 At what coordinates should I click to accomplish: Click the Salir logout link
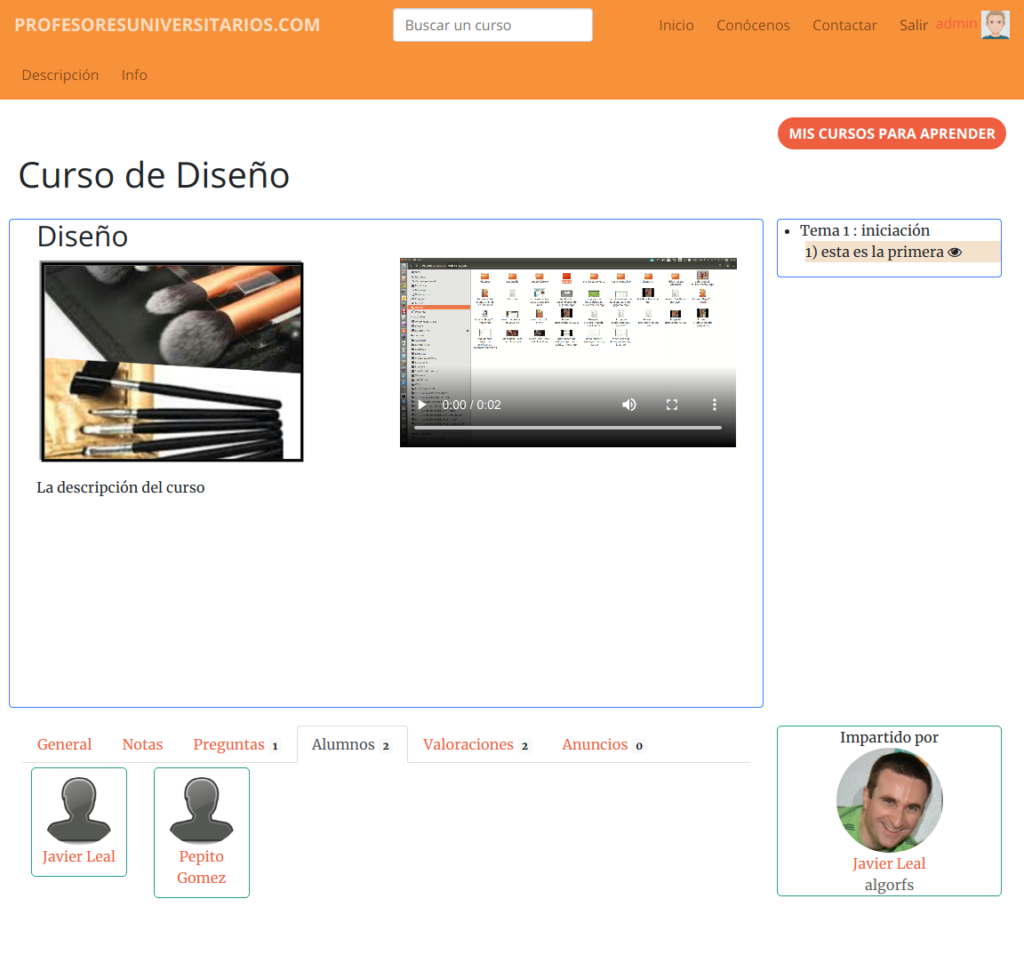coord(913,25)
